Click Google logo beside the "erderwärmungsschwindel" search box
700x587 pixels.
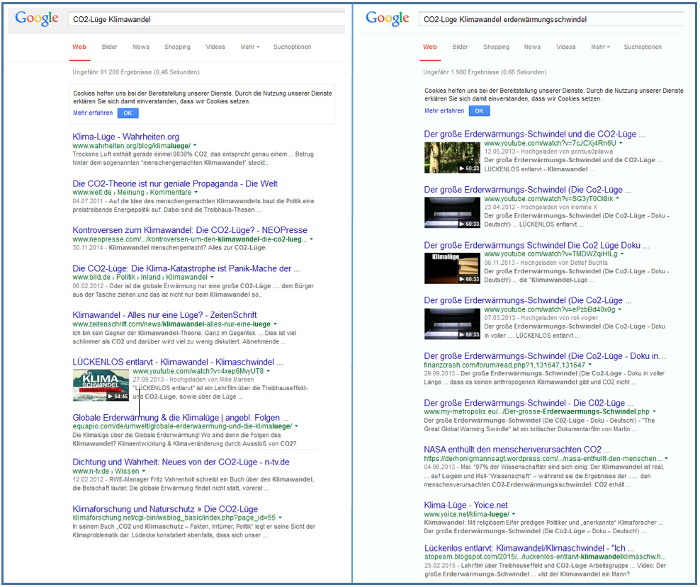[388, 19]
